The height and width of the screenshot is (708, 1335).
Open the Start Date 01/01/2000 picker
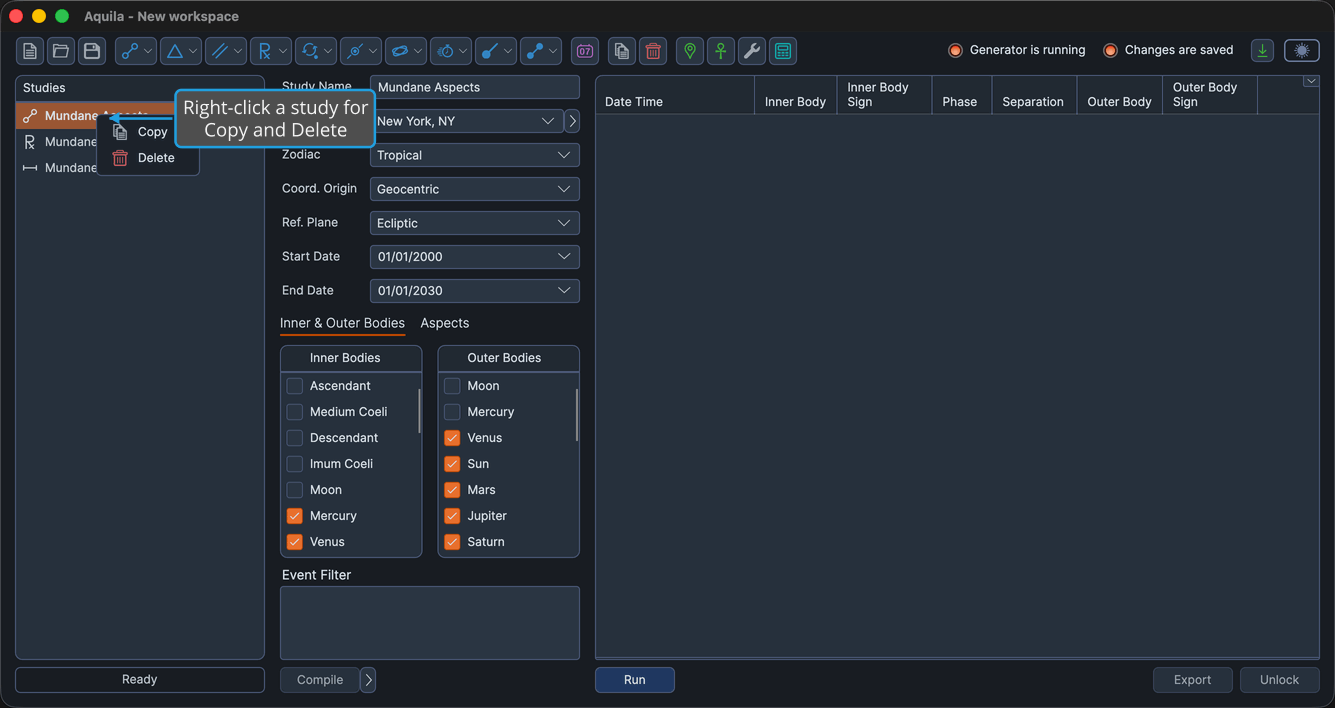[x=475, y=257]
